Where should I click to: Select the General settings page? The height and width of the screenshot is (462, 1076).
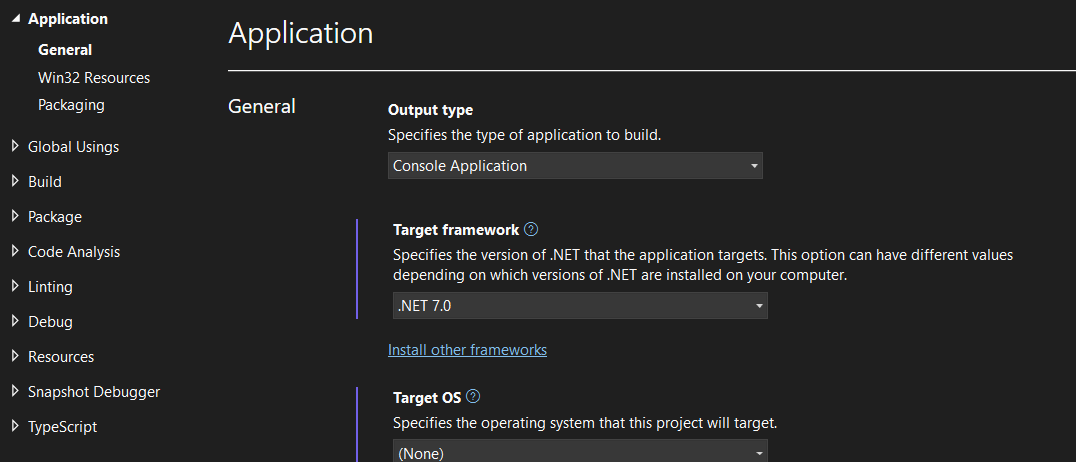(65, 49)
